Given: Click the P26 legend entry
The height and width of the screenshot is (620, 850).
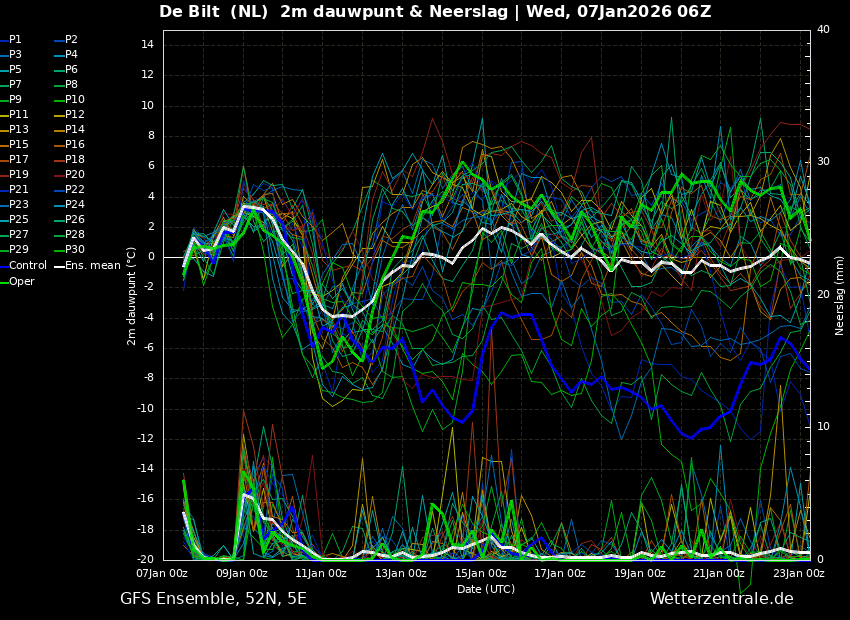Looking at the screenshot, I should (70, 219).
